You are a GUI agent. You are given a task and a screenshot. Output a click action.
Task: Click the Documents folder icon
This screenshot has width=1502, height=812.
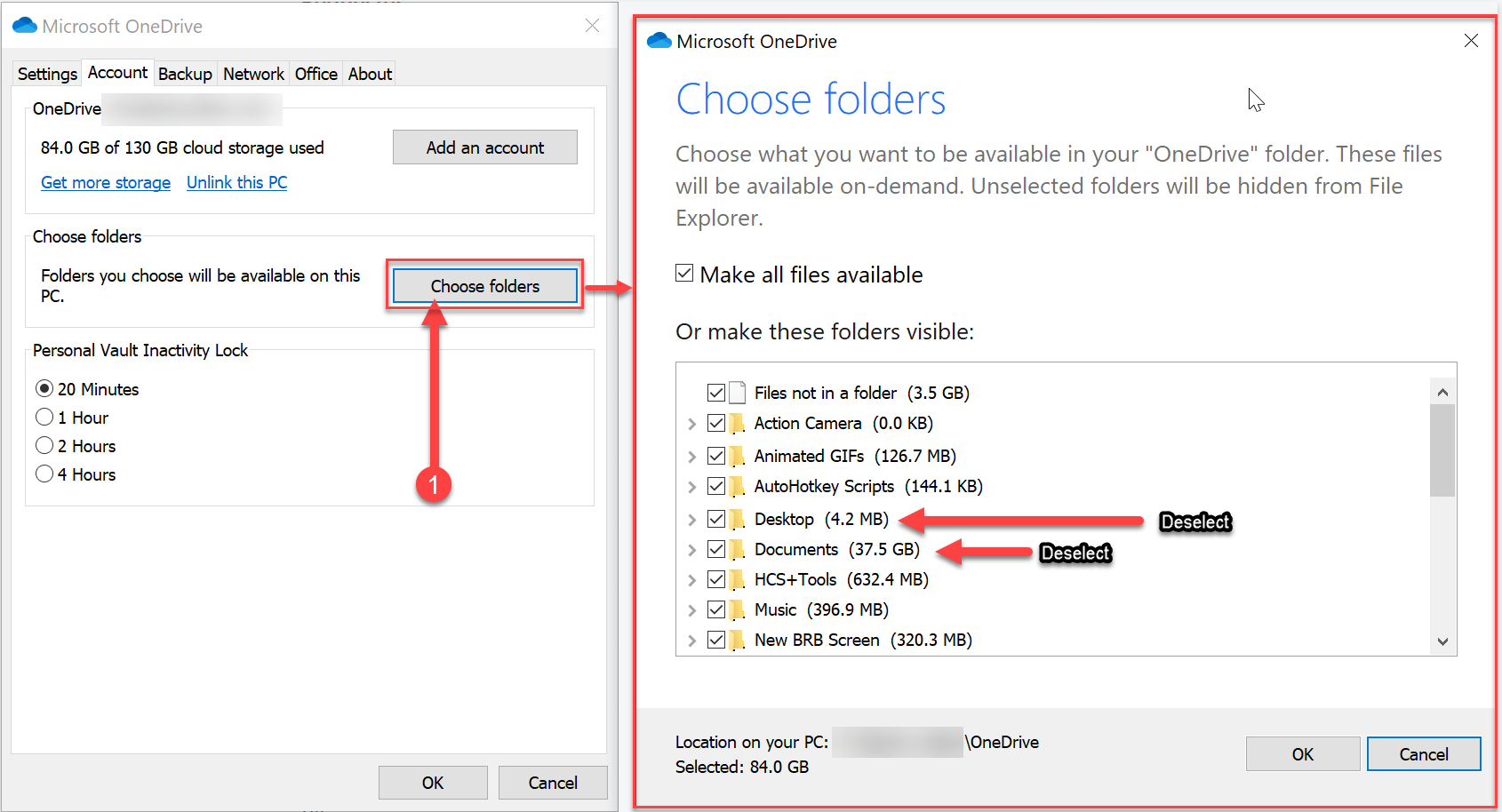(x=737, y=549)
